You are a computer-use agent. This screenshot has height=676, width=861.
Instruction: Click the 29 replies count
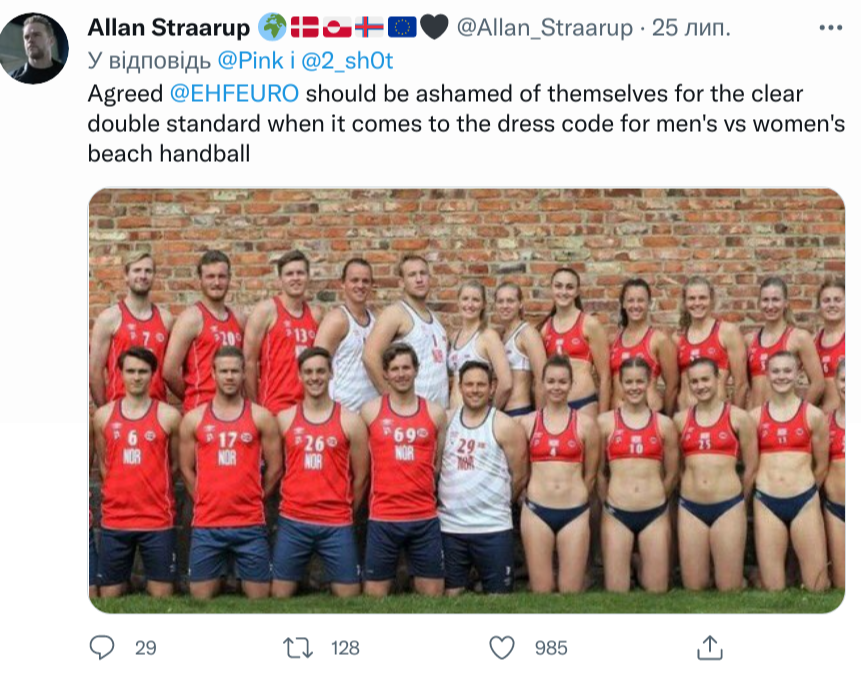(145, 648)
